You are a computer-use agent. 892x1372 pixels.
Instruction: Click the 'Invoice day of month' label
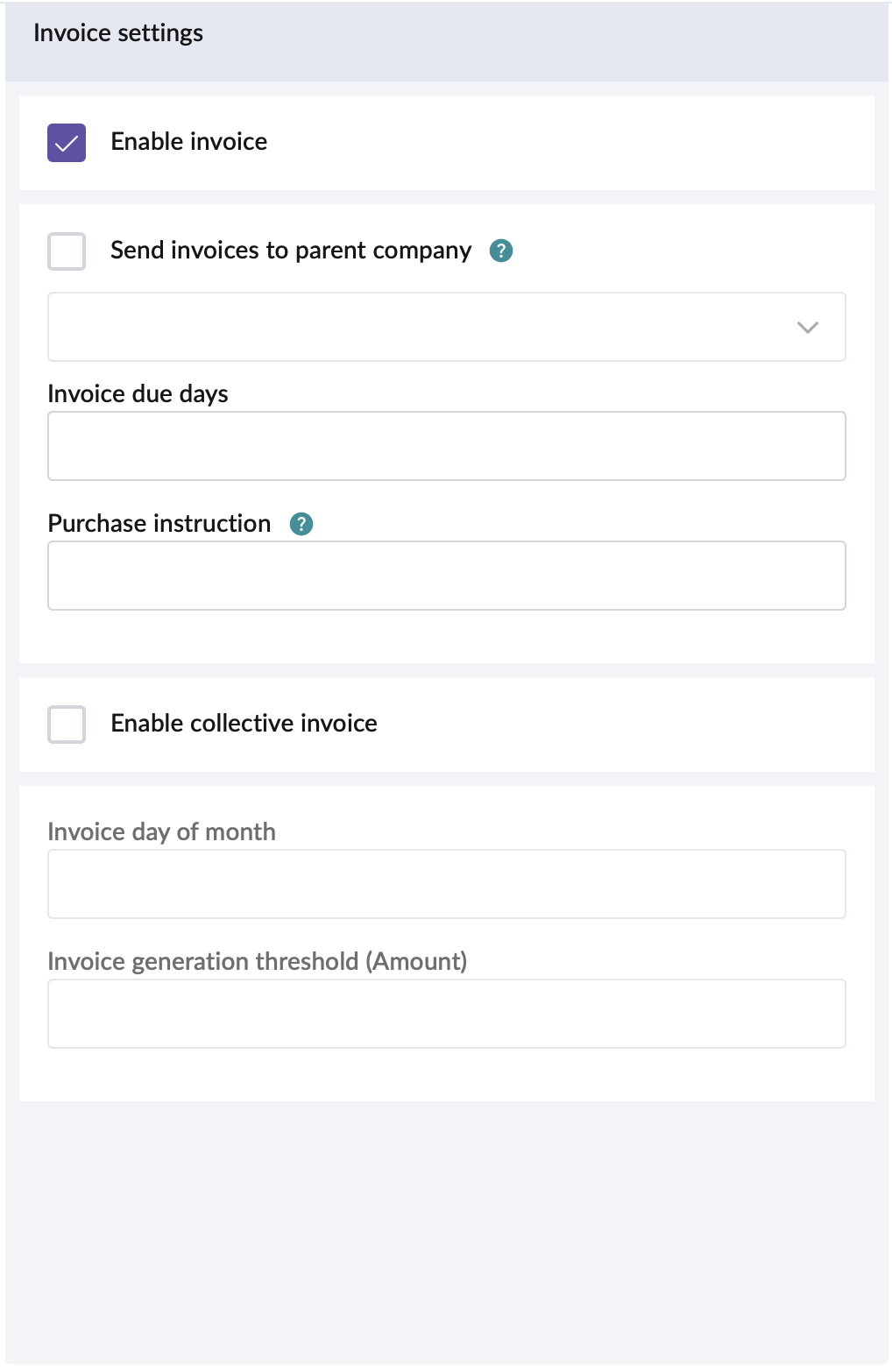[x=161, y=832]
